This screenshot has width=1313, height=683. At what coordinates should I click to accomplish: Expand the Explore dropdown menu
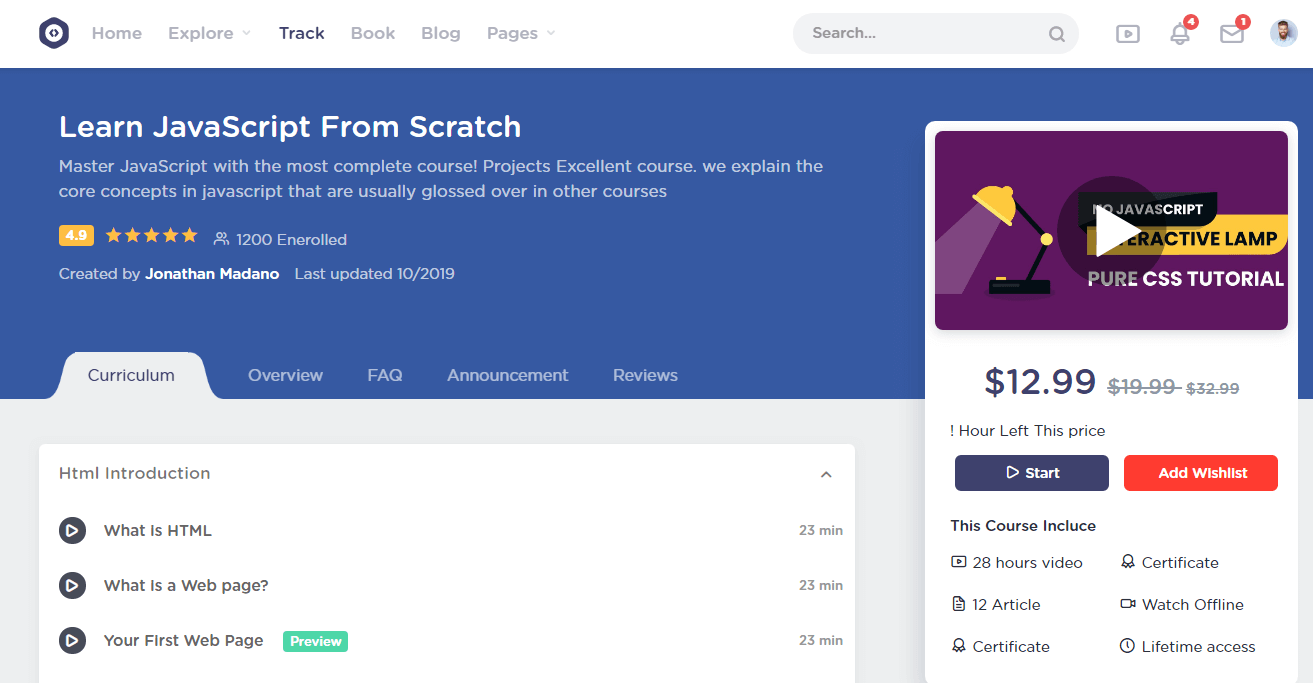(x=209, y=33)
